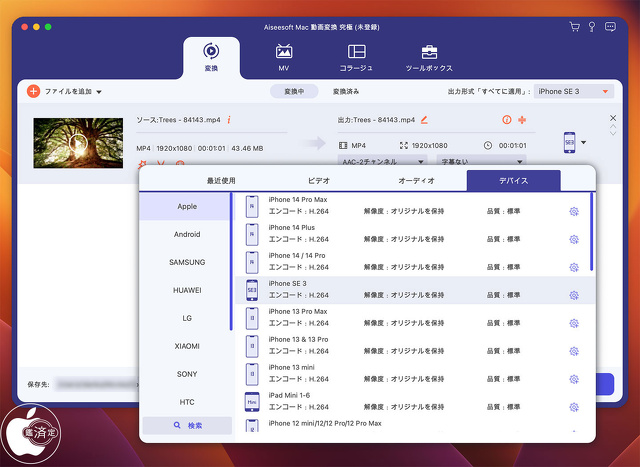Select HTC in the device brand list
The width and height of the screenshot is (640, 467).
click(187, 402)
